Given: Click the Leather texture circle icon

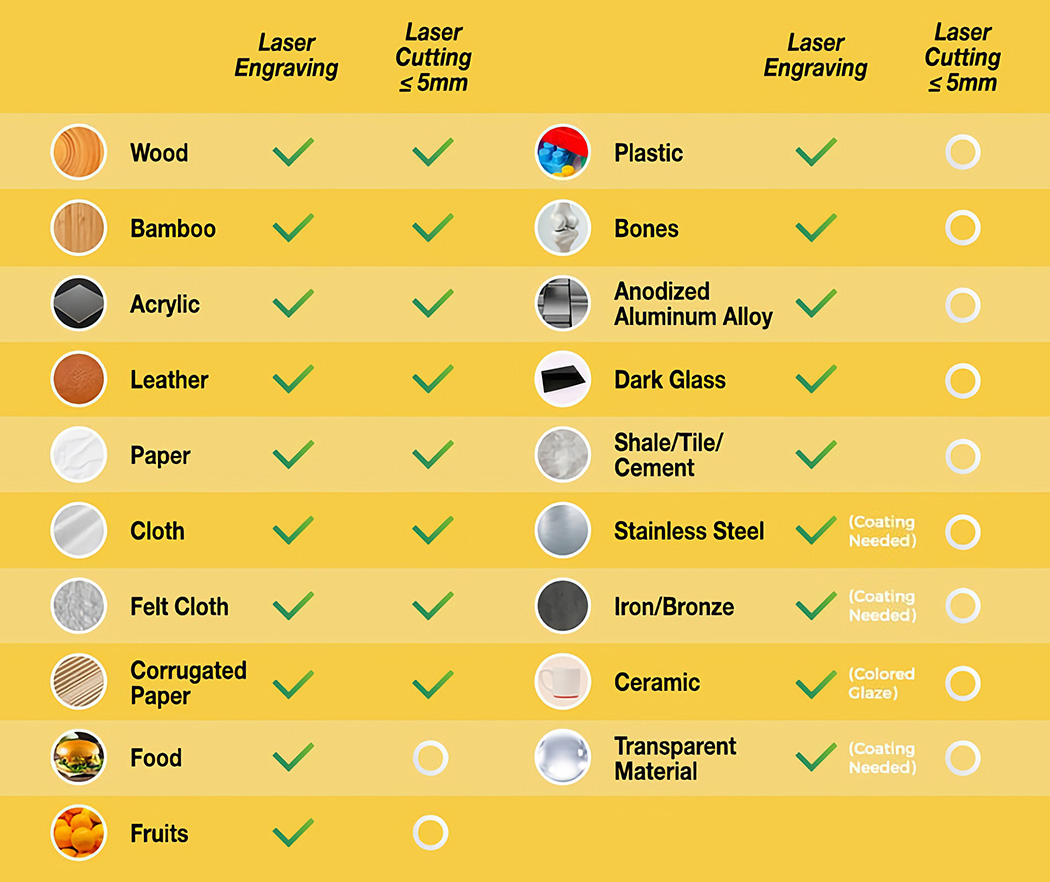Looking at the screenshot, I should pyautogui.click(x=78, y=380).
